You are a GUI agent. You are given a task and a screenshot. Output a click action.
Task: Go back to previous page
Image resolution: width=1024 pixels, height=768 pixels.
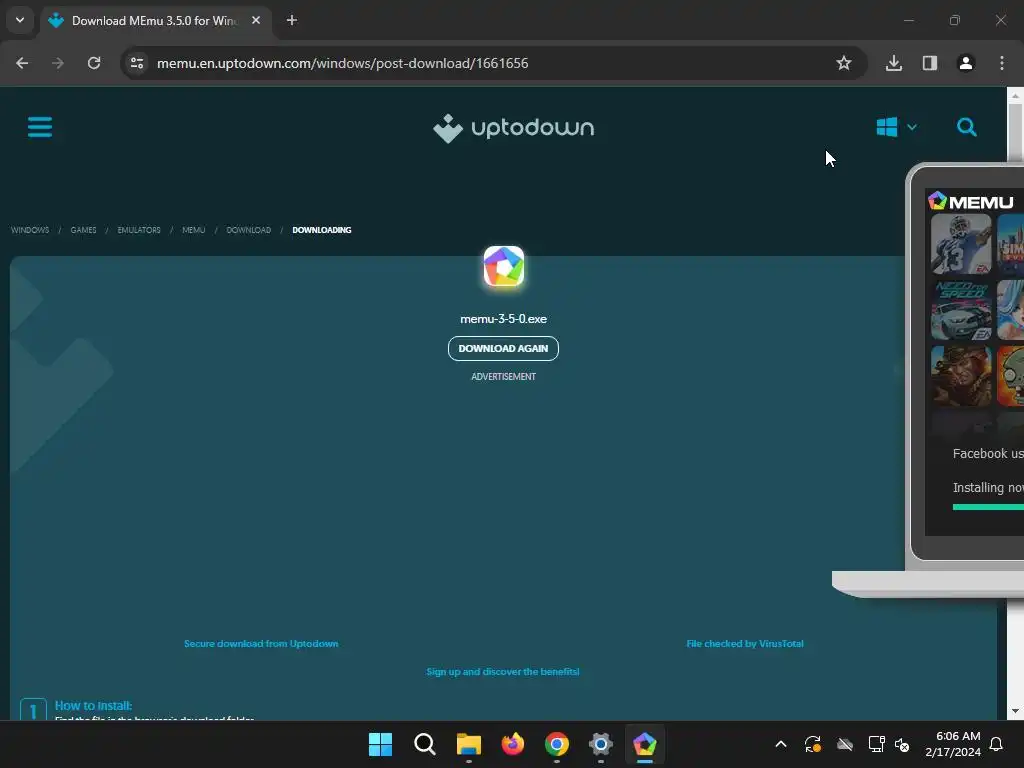(x=22, y=63)
